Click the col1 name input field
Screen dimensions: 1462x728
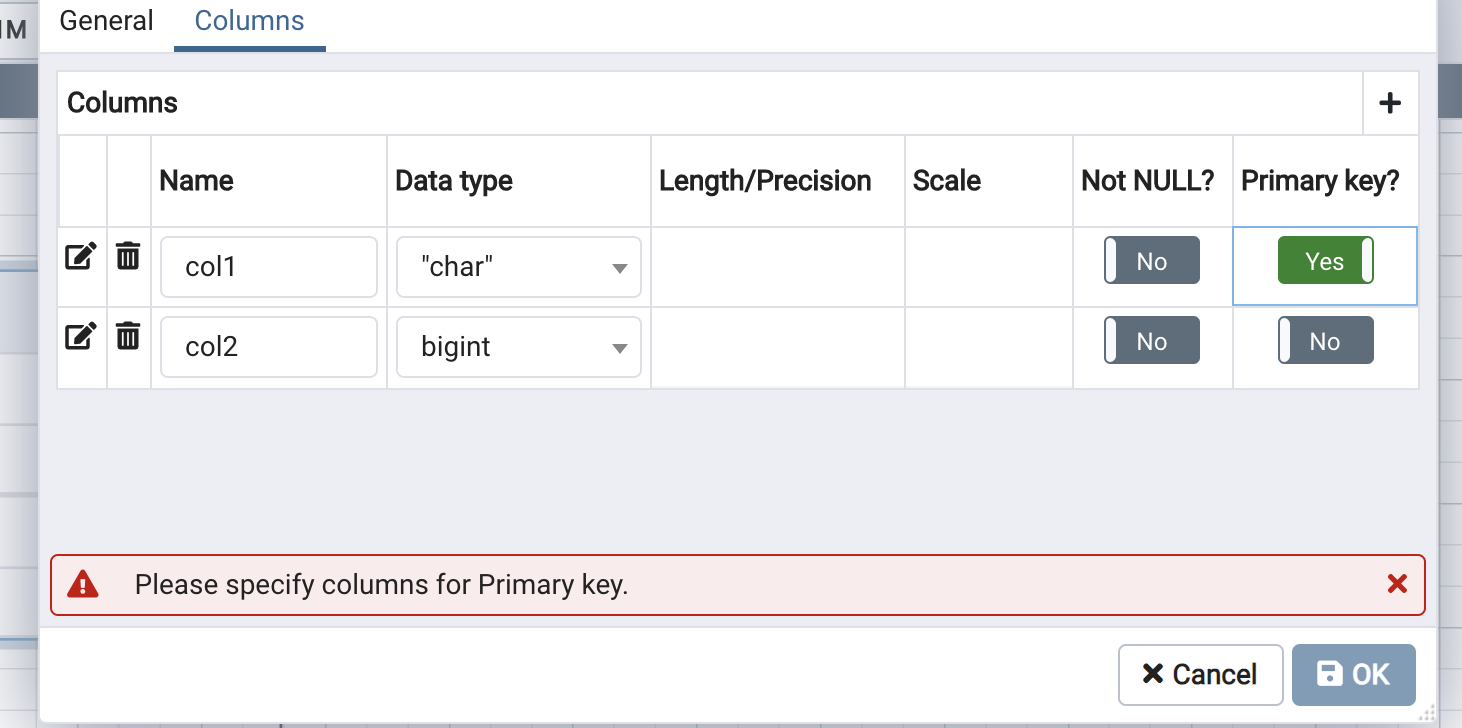[268, 267]
